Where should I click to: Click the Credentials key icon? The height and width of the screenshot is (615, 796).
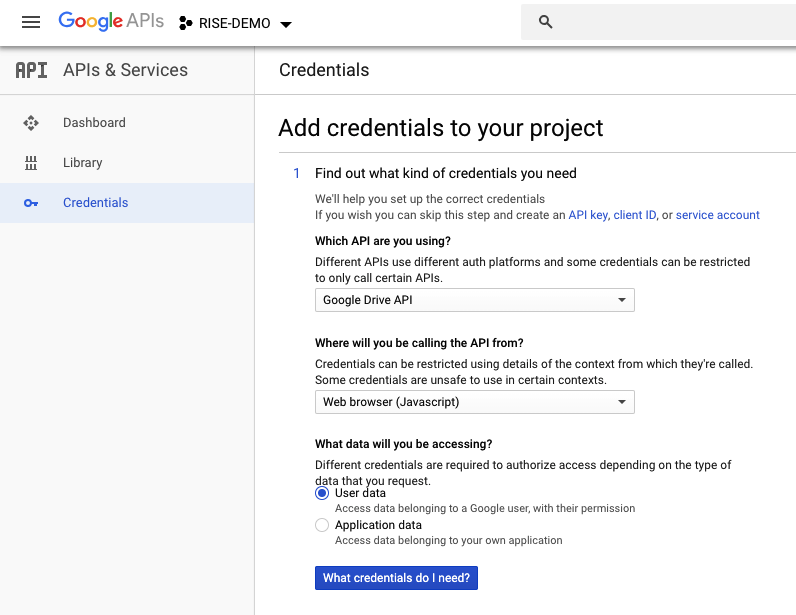pyautogui.click(x=31, y=203)
